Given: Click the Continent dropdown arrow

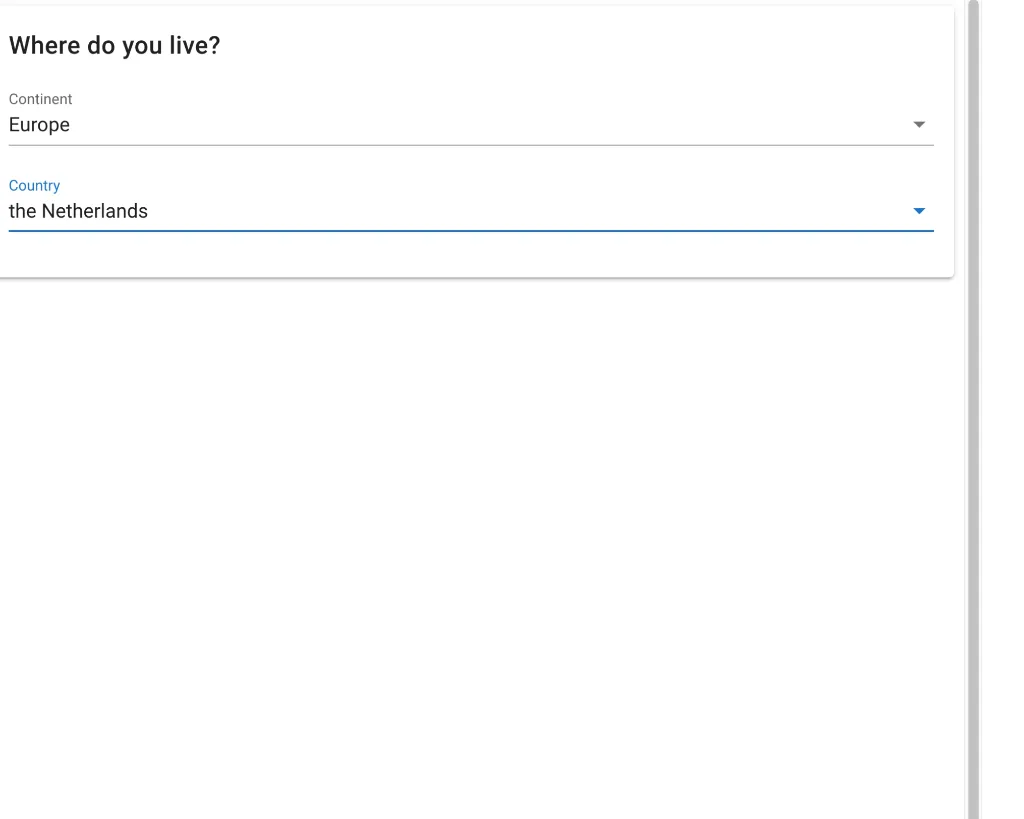Looking at the screenshot, I should (x=919, y=125).
